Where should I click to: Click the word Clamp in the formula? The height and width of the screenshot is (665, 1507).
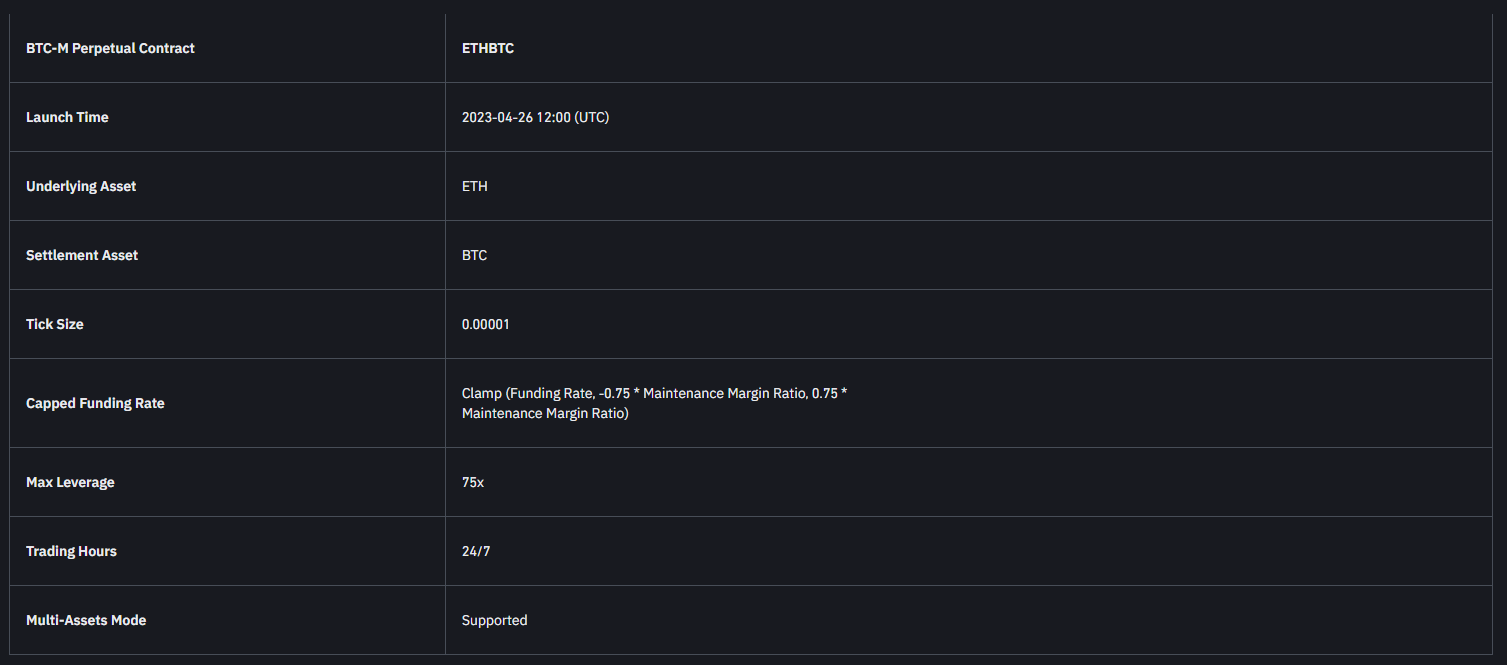482,394
